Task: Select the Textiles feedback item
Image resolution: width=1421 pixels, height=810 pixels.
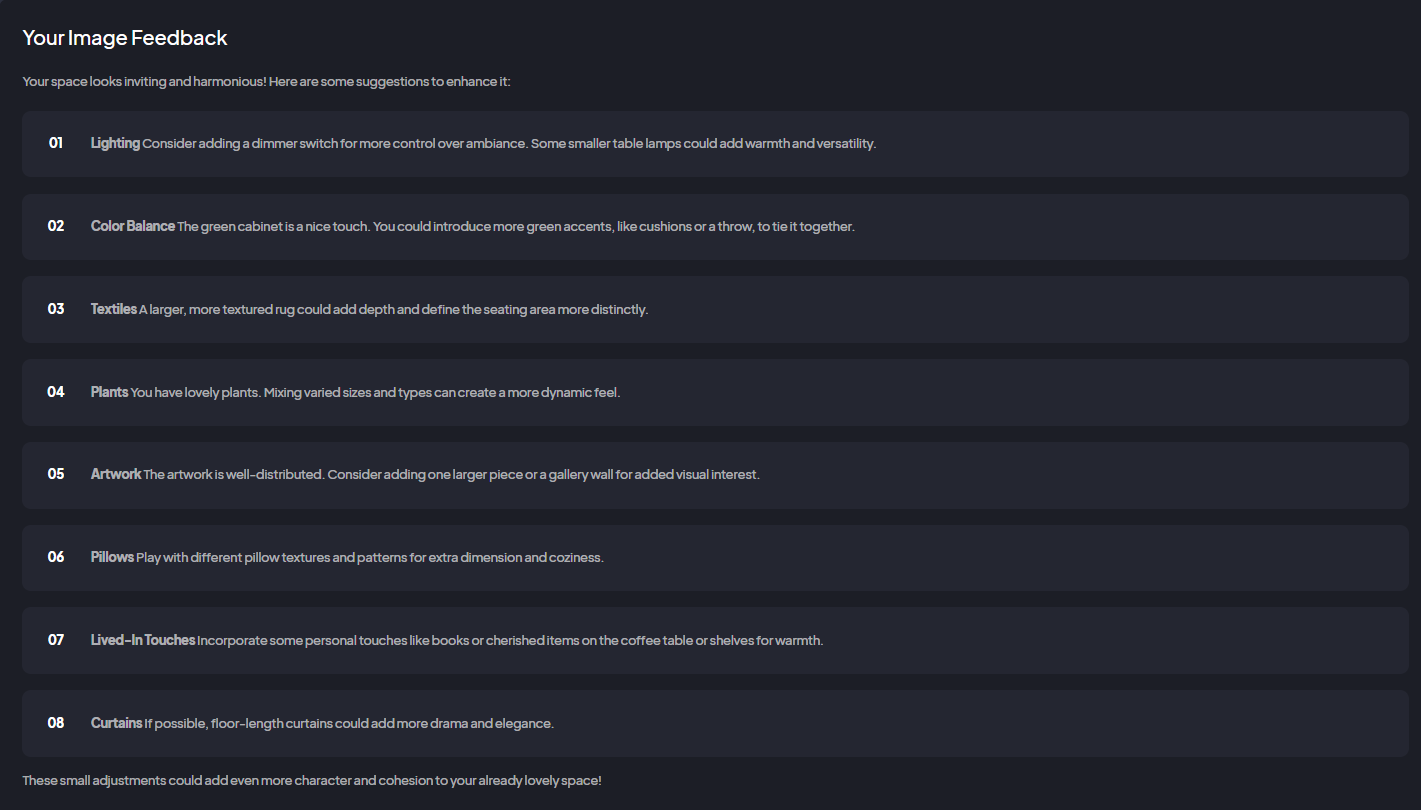Action: tap(114, 309)
